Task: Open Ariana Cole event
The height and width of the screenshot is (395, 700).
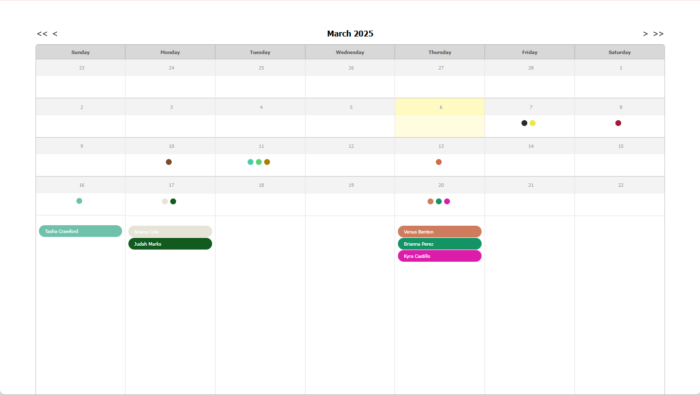Action: (170, 232)
